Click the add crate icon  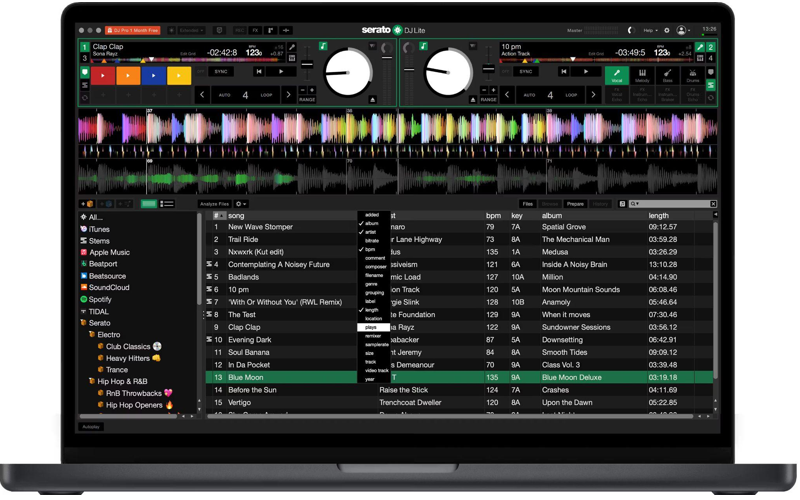(88, 204)
